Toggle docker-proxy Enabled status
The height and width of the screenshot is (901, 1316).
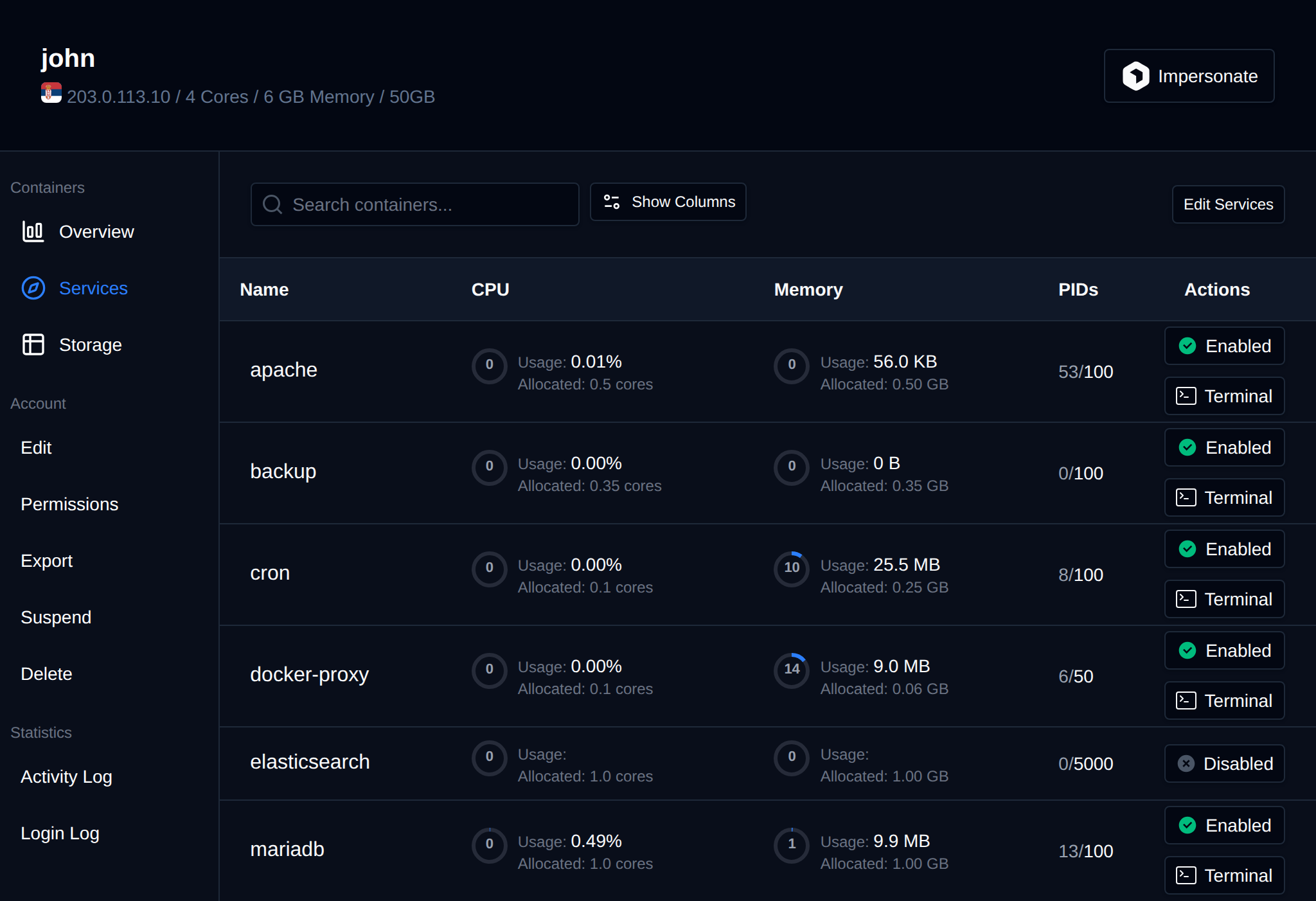pos(1225,650)
